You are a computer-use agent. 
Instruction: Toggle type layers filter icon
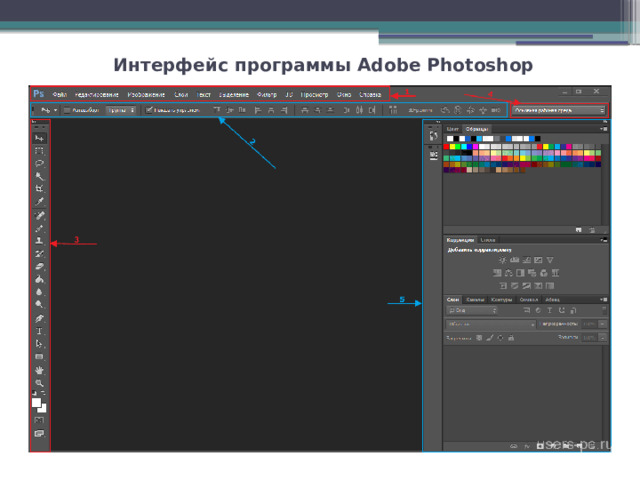550,311
